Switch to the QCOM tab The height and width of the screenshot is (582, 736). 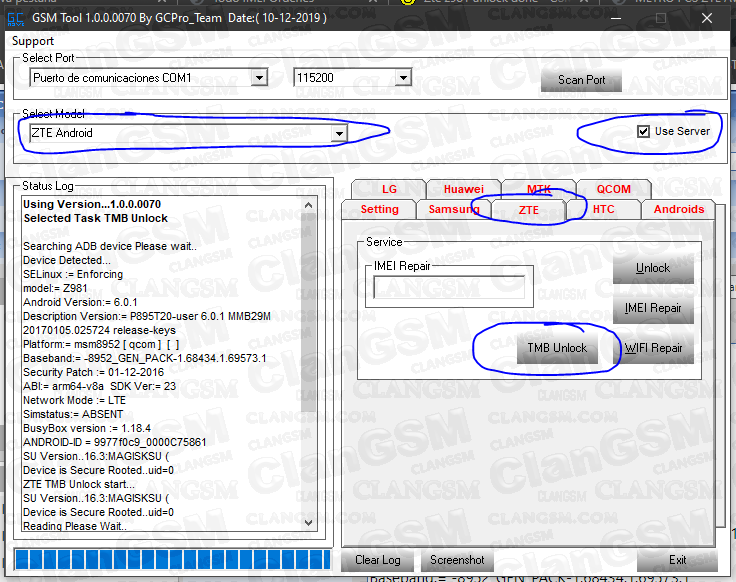click(613, 189)
